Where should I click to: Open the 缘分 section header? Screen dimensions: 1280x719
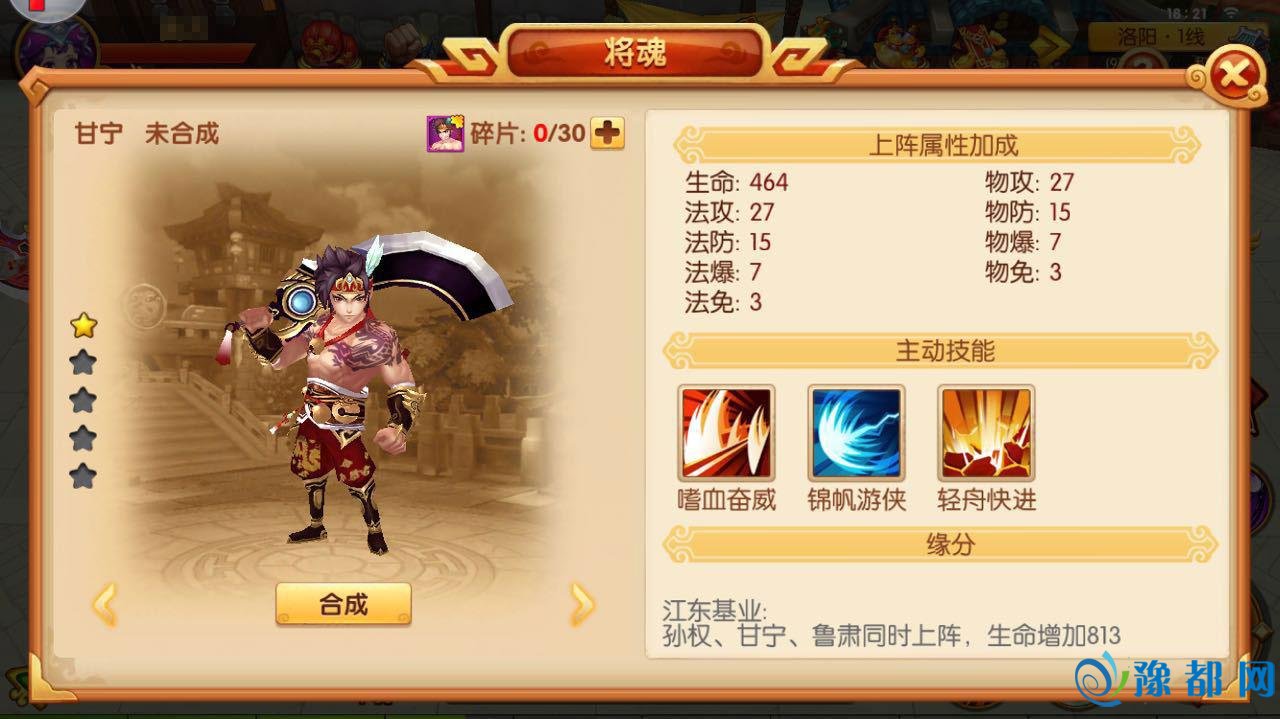pyautogui.click(x=943, y=545)
